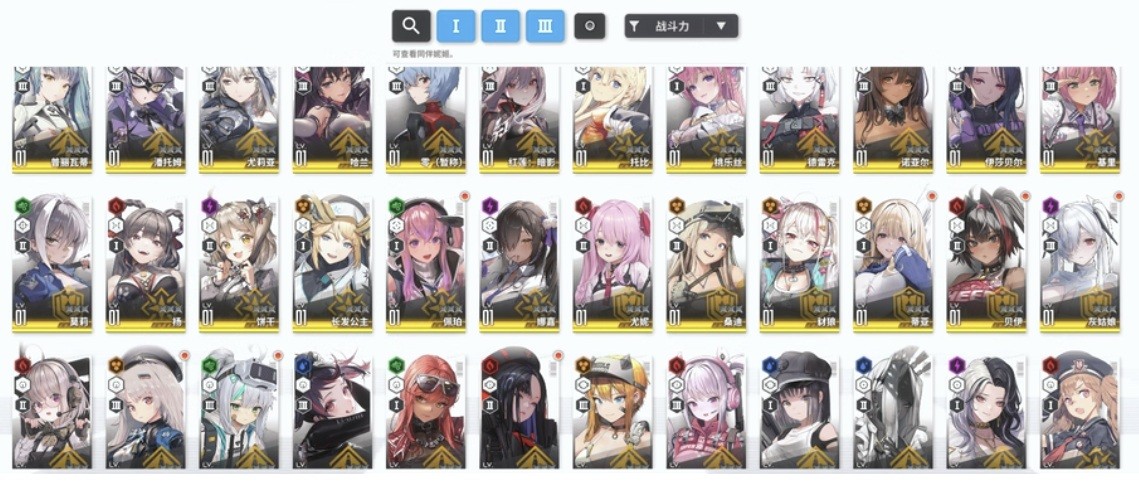Click the red notification dot on 佩珀's card

point(464,197)
